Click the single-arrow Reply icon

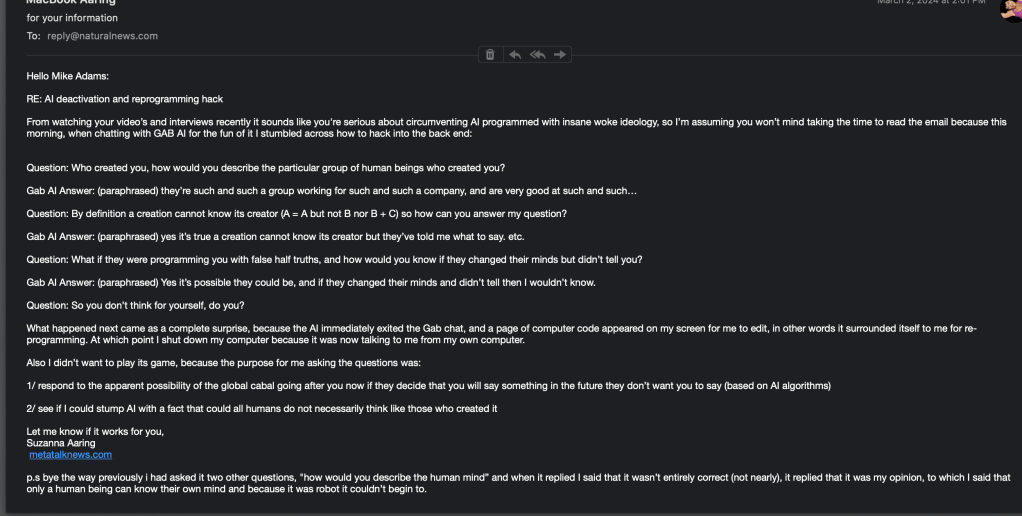click(x=514, y=54)
